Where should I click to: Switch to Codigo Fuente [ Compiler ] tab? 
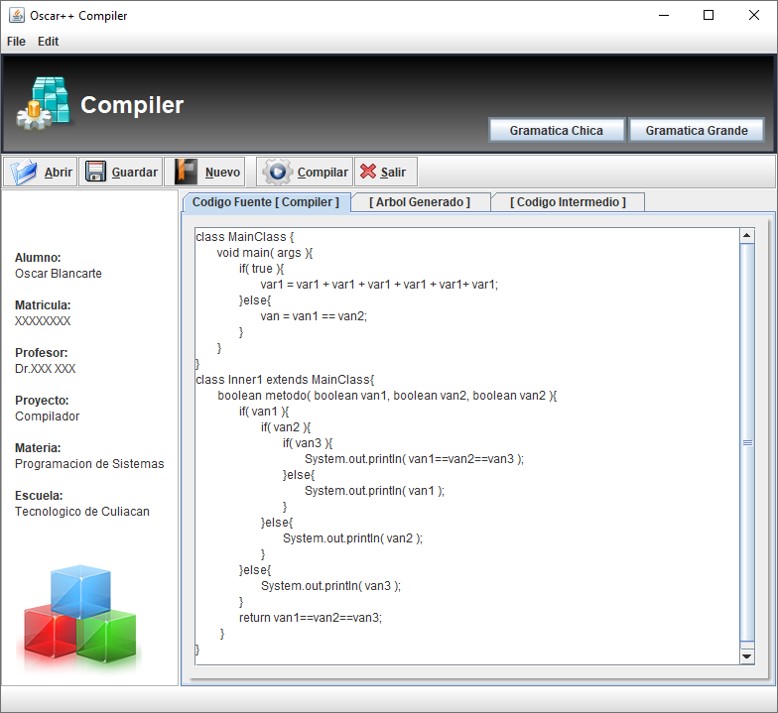pyautogui.click(x=266, y=202)
